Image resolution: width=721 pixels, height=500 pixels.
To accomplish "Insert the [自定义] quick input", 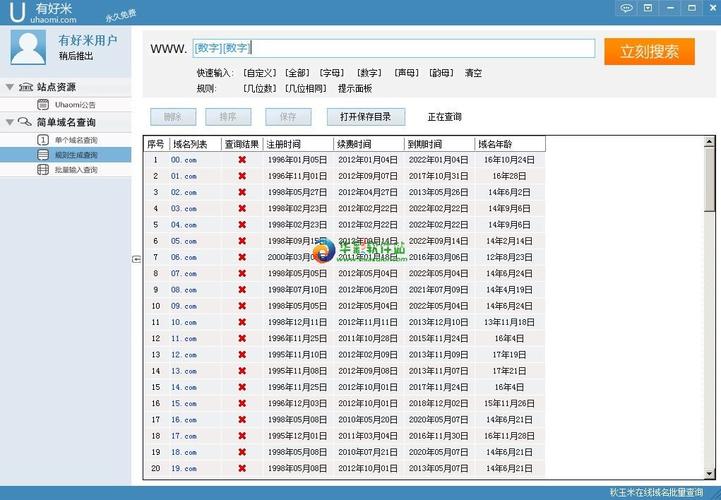I will [x=260, y=73].
